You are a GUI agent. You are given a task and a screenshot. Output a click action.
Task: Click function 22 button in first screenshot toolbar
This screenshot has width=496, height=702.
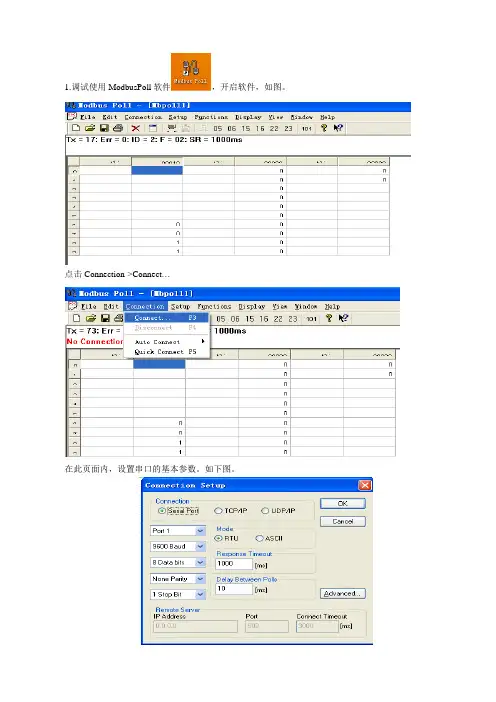tap(274, 128)
